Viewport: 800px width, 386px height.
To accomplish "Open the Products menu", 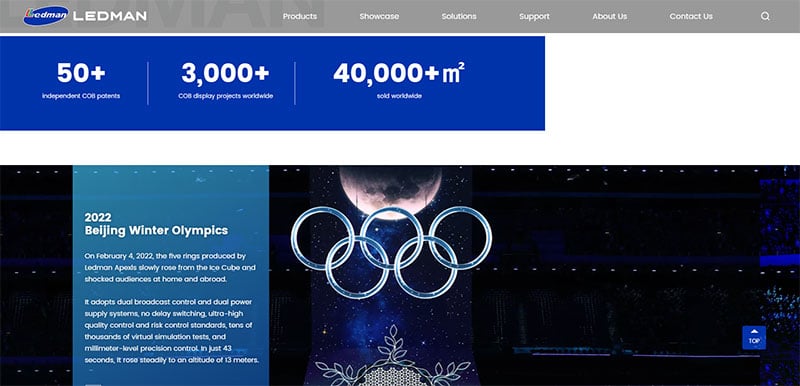I will (x=299, y=16).
